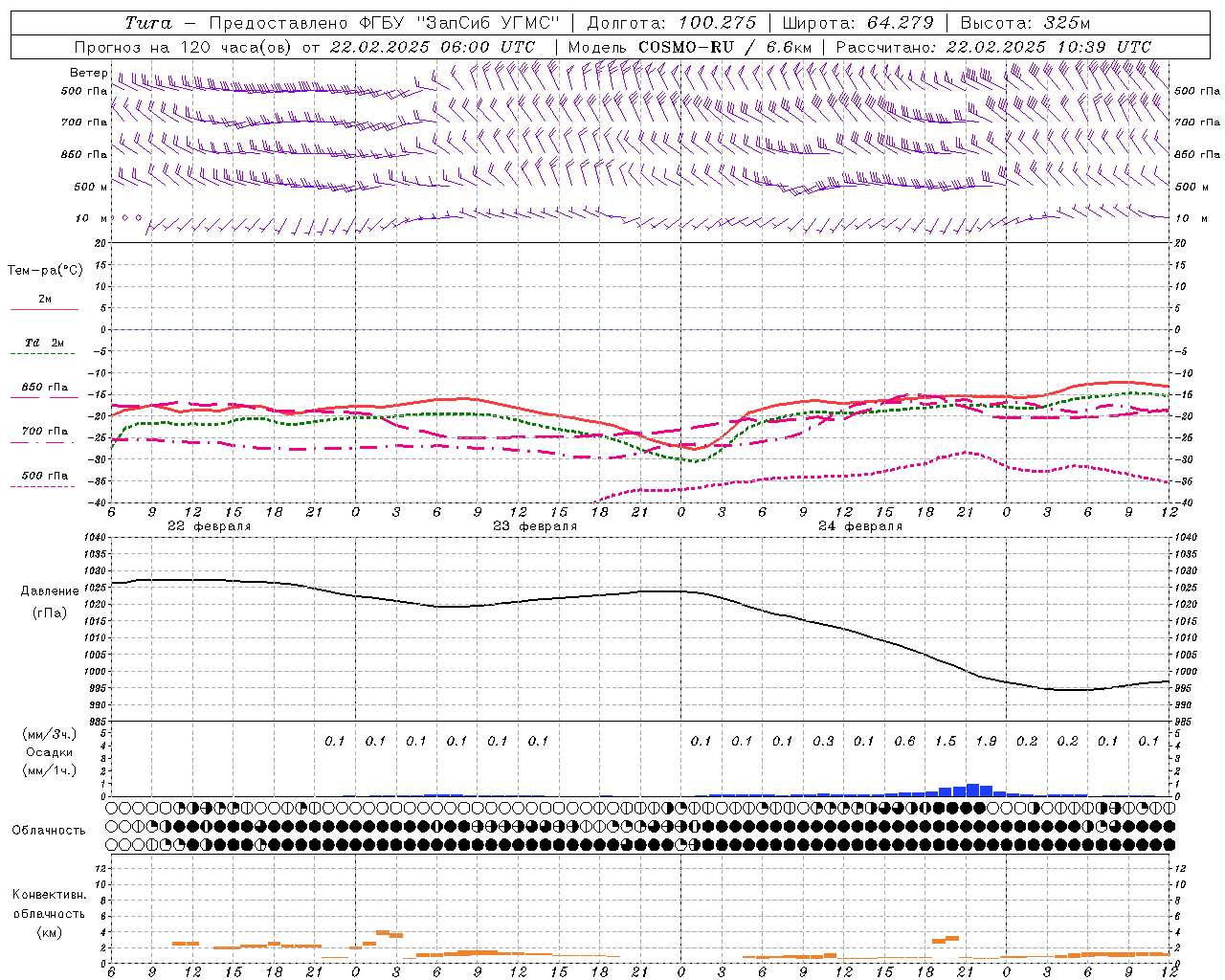The image size is (1225, 980).
Task: Click the 'Td 2м' dew point legend entry
Action: coord(44,343)
